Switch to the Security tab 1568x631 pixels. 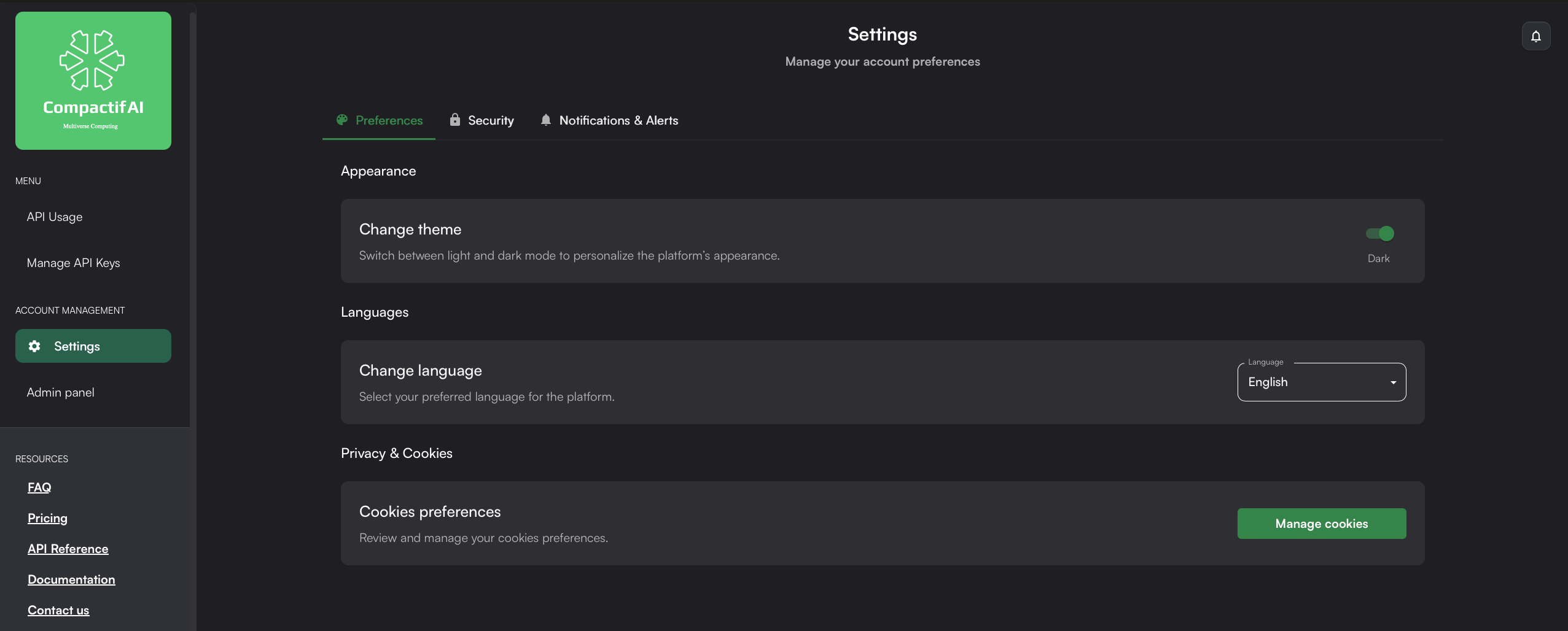click(x=482, y=120)
